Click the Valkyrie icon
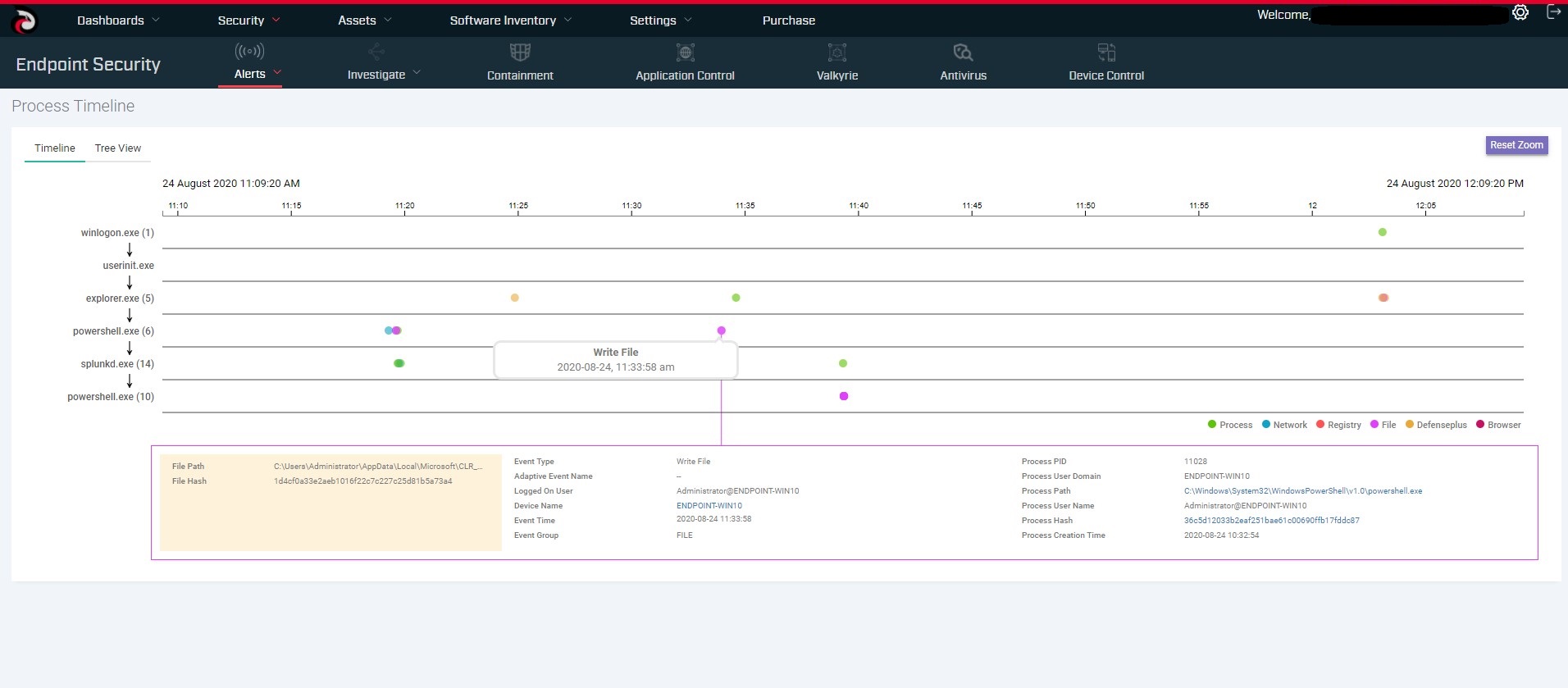 tap(837, 52)
